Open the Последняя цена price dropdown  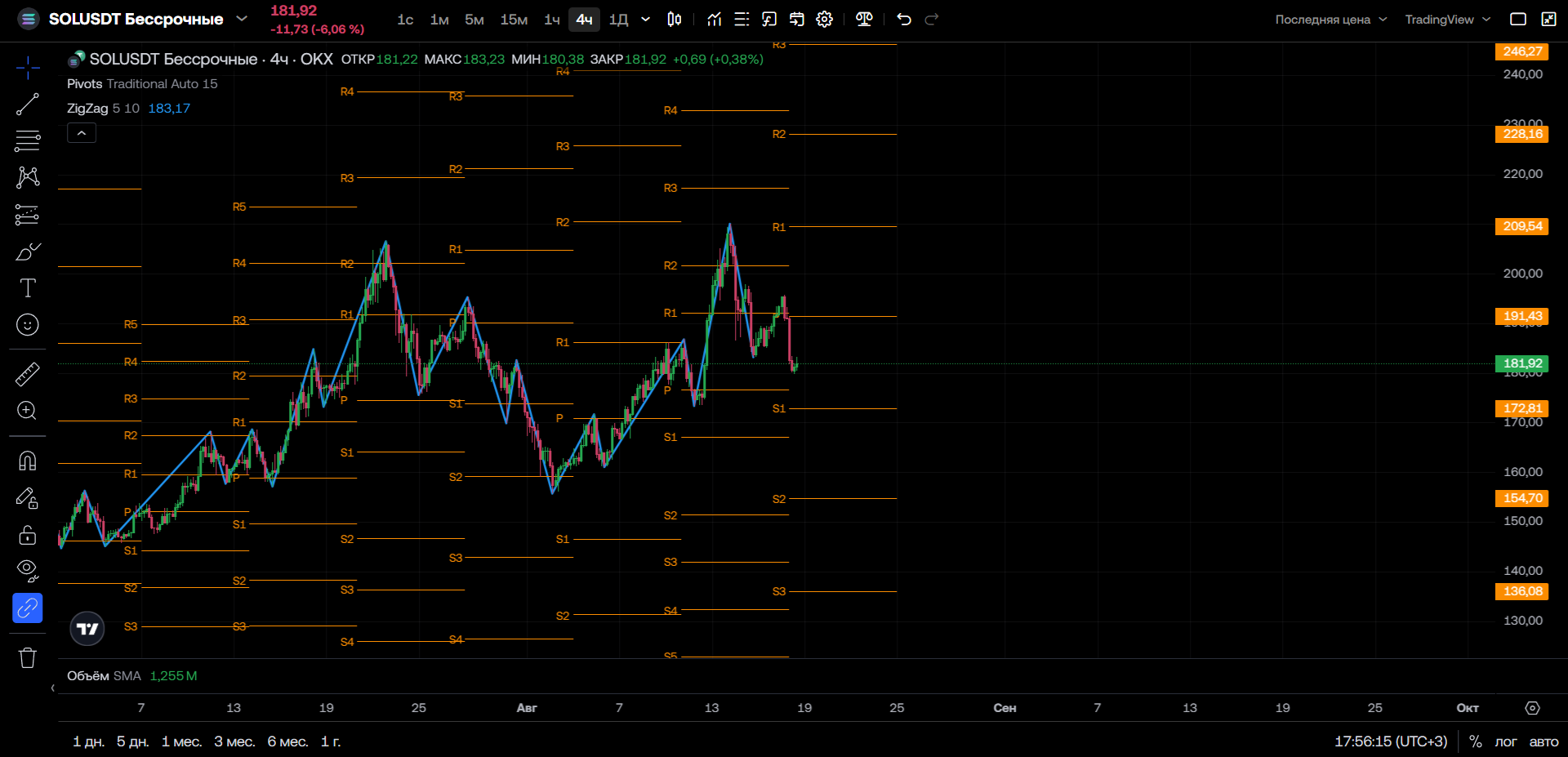1331,20
